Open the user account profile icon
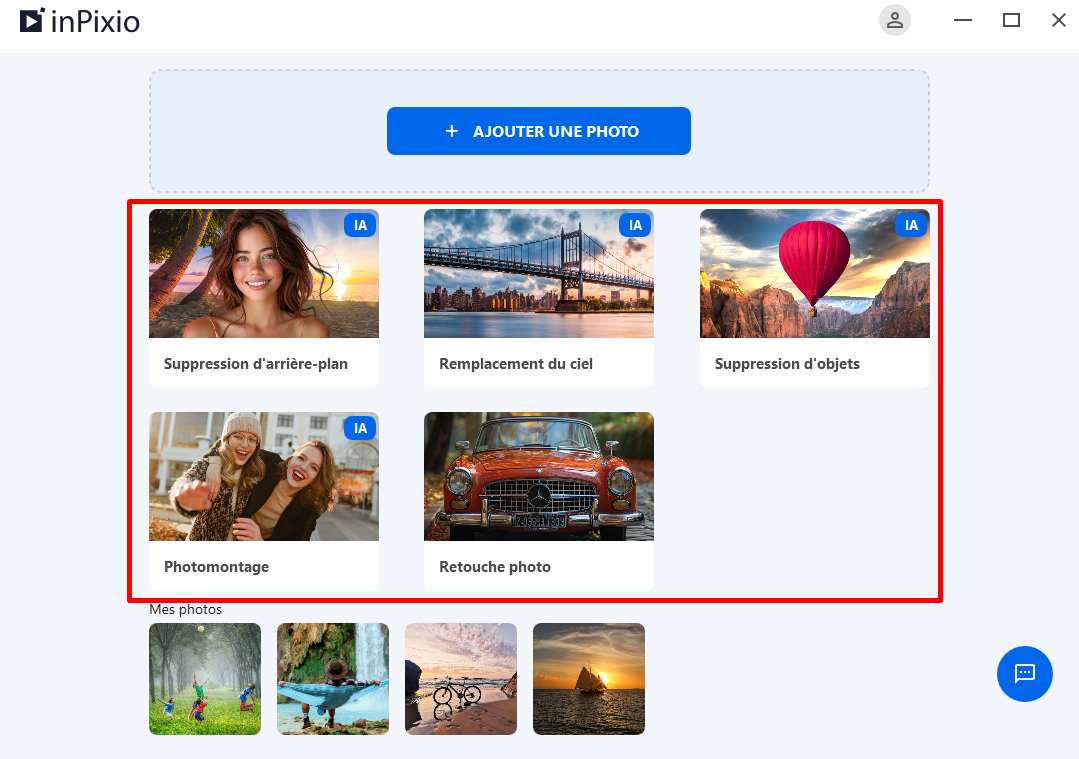The width and height of the screenshot is (1079, 759). [895, 20]
